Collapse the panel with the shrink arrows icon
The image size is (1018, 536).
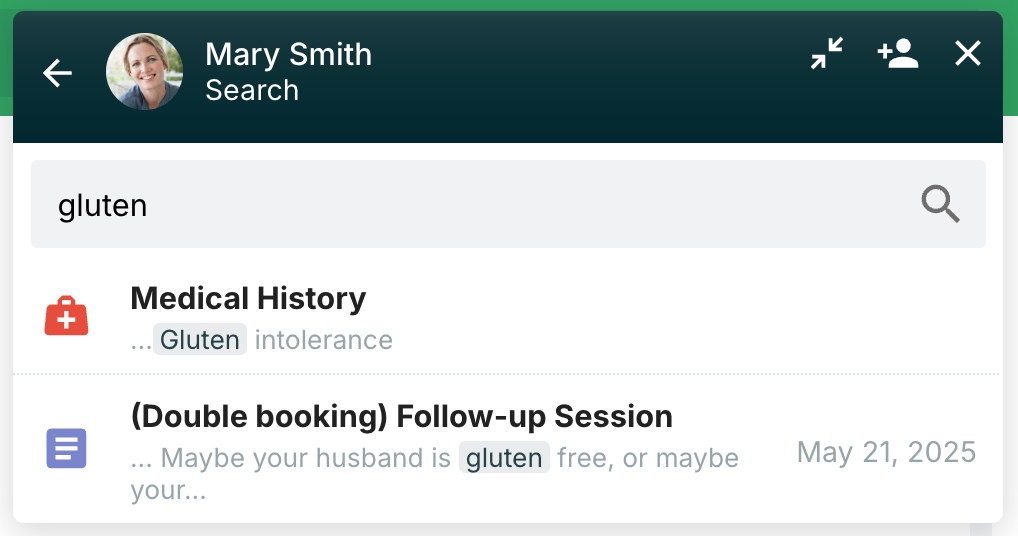pos(827,54)
